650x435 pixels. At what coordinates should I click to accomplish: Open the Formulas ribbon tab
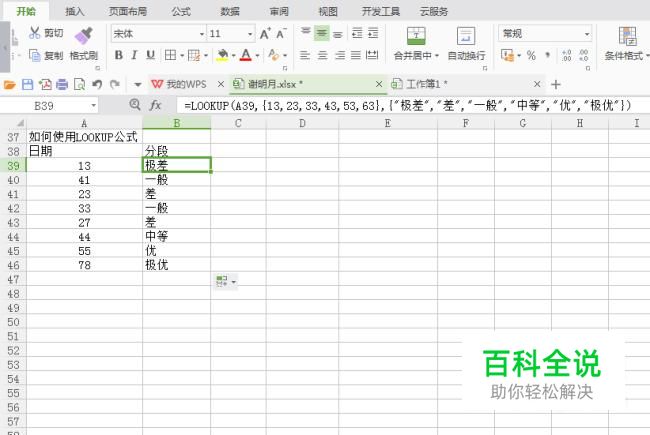[x=181, y=11]
